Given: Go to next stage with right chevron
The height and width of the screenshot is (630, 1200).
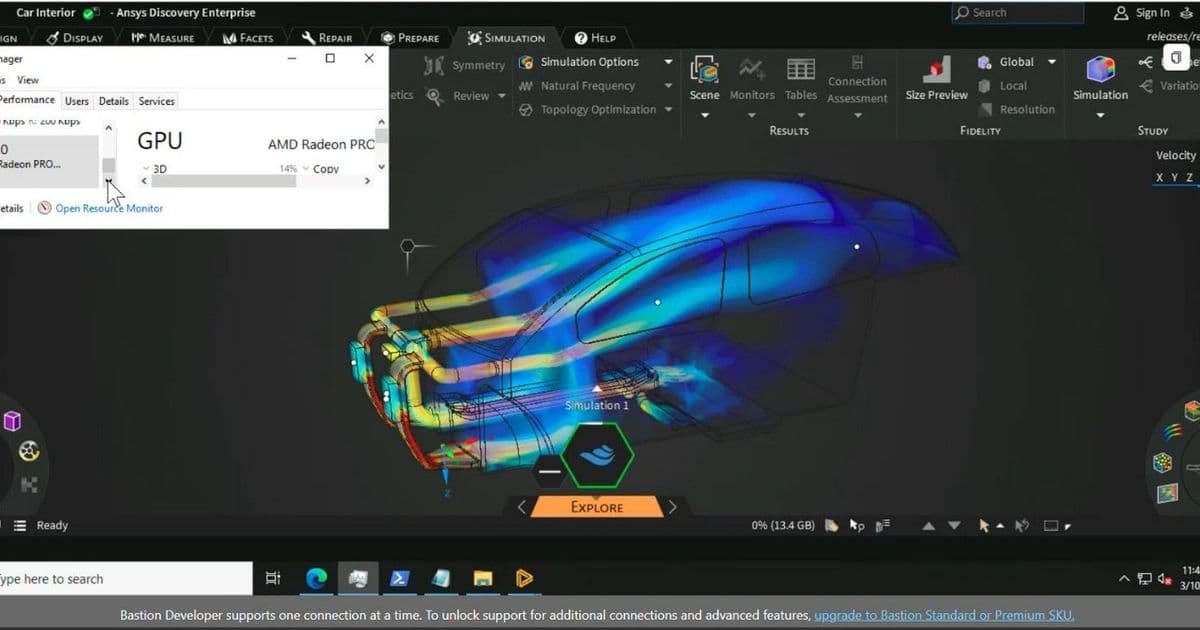Looking at the screenshot, I should (672, 507).
